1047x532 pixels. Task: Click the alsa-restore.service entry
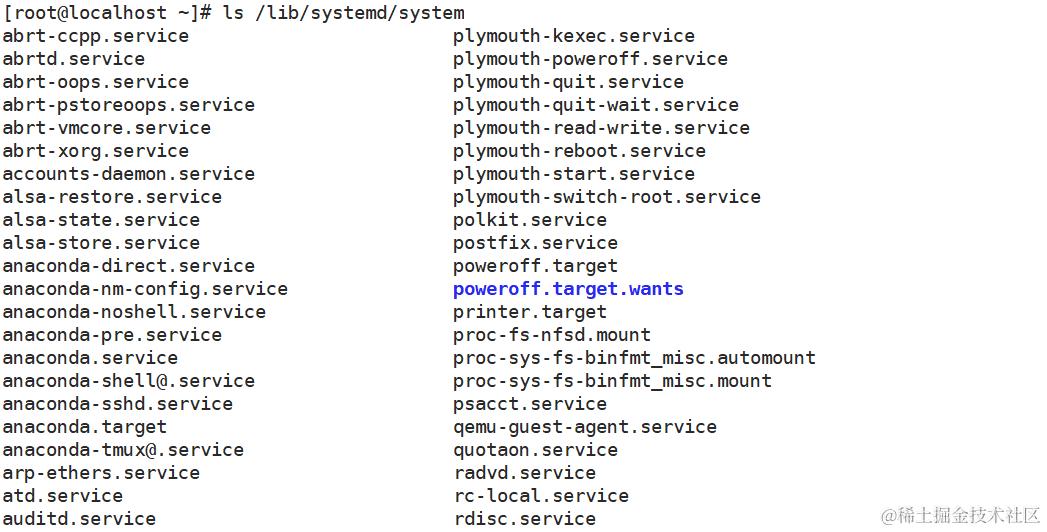[x=112, y=197]
